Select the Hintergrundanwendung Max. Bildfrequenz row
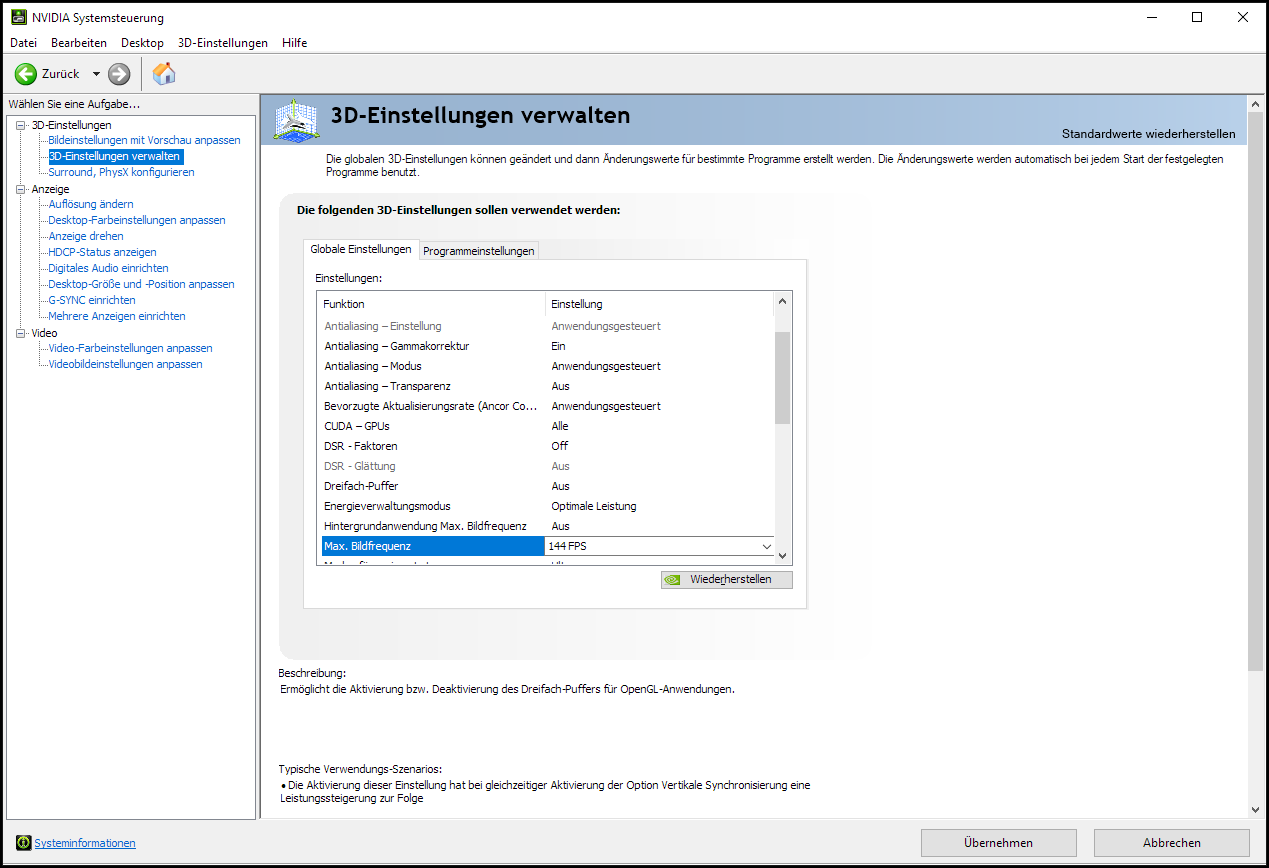This screenshot has height=868, width=1269. [x=547, y=526]
